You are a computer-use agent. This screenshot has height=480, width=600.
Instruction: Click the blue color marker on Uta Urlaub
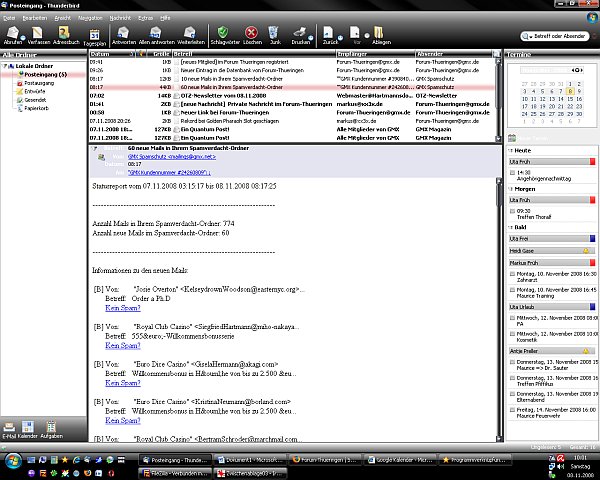[592, 307]
